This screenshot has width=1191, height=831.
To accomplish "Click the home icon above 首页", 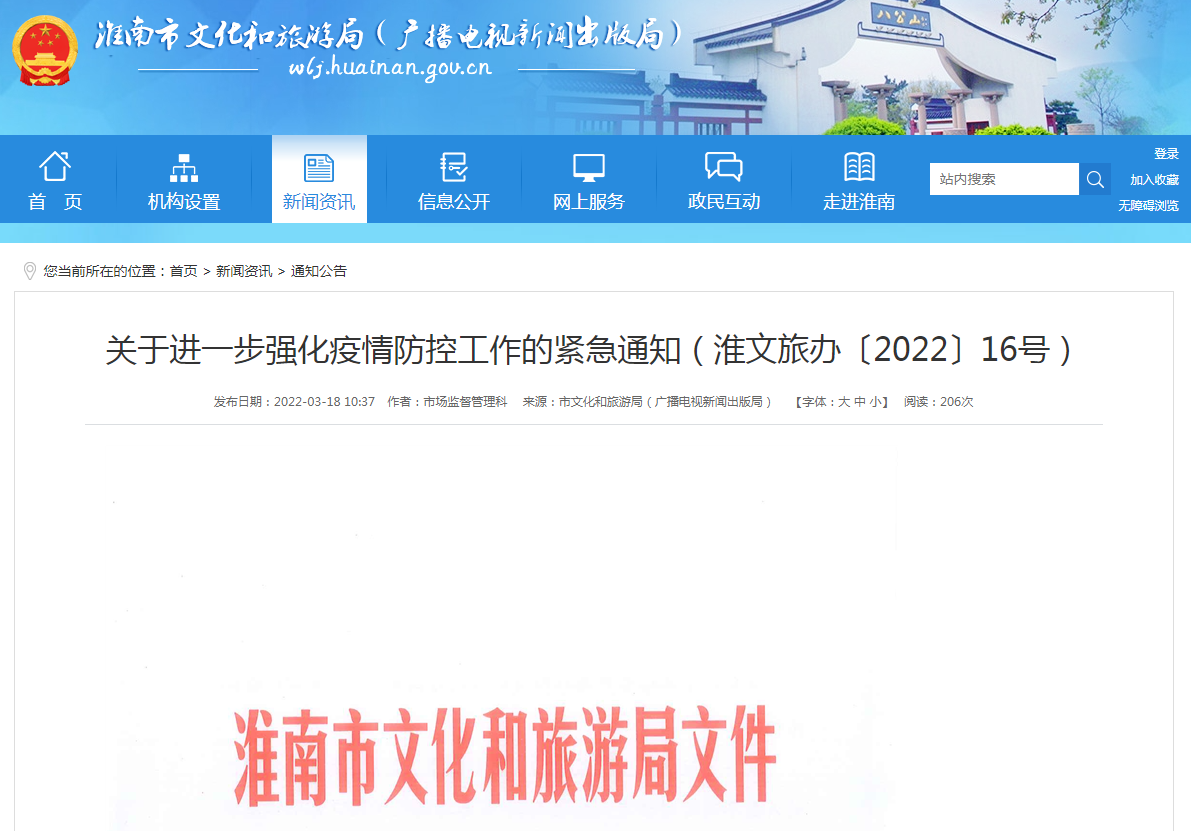I will [x=55, y=167].
